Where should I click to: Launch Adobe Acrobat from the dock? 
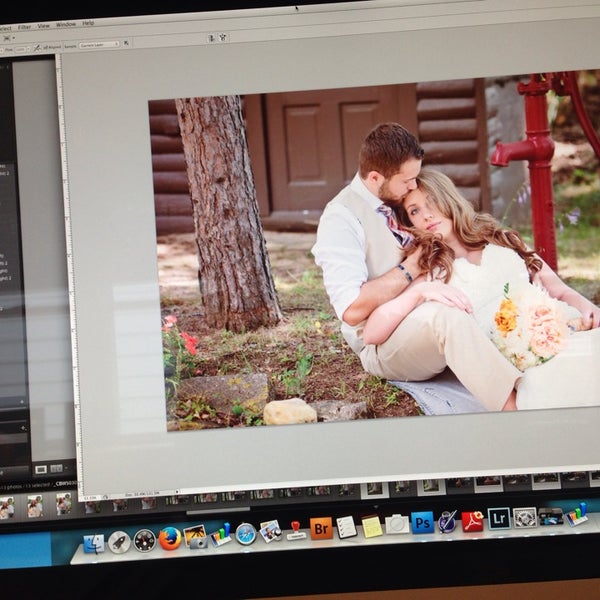click(x=473, y=520)
